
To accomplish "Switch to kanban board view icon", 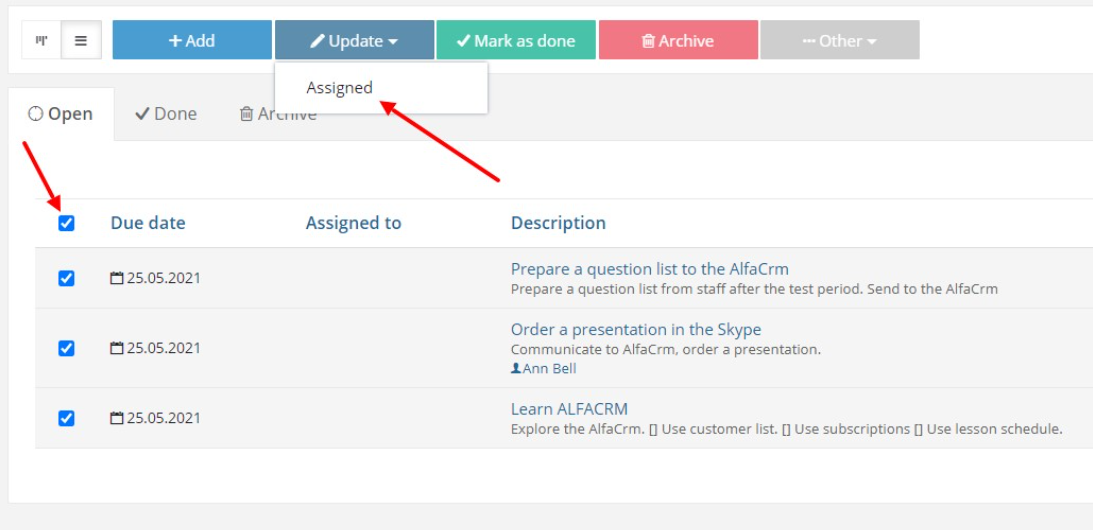I will (42, 40).
